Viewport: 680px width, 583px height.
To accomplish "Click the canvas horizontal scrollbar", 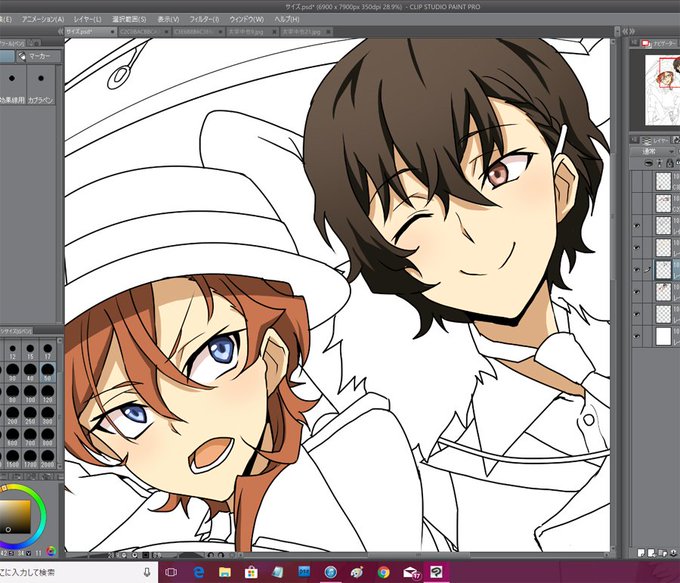I will (x=425, y=555).
